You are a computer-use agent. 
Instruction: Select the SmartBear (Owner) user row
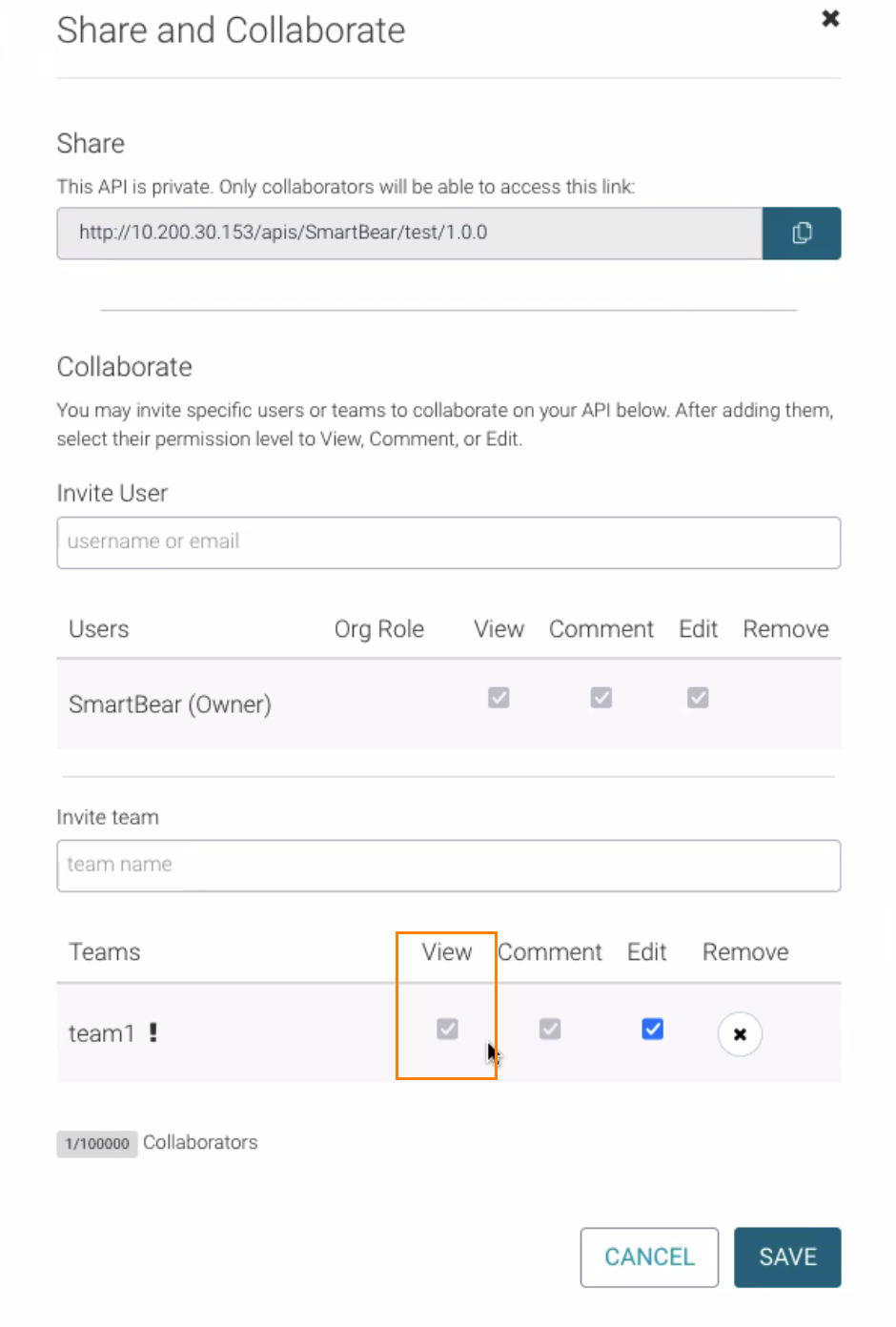[170, 704]
